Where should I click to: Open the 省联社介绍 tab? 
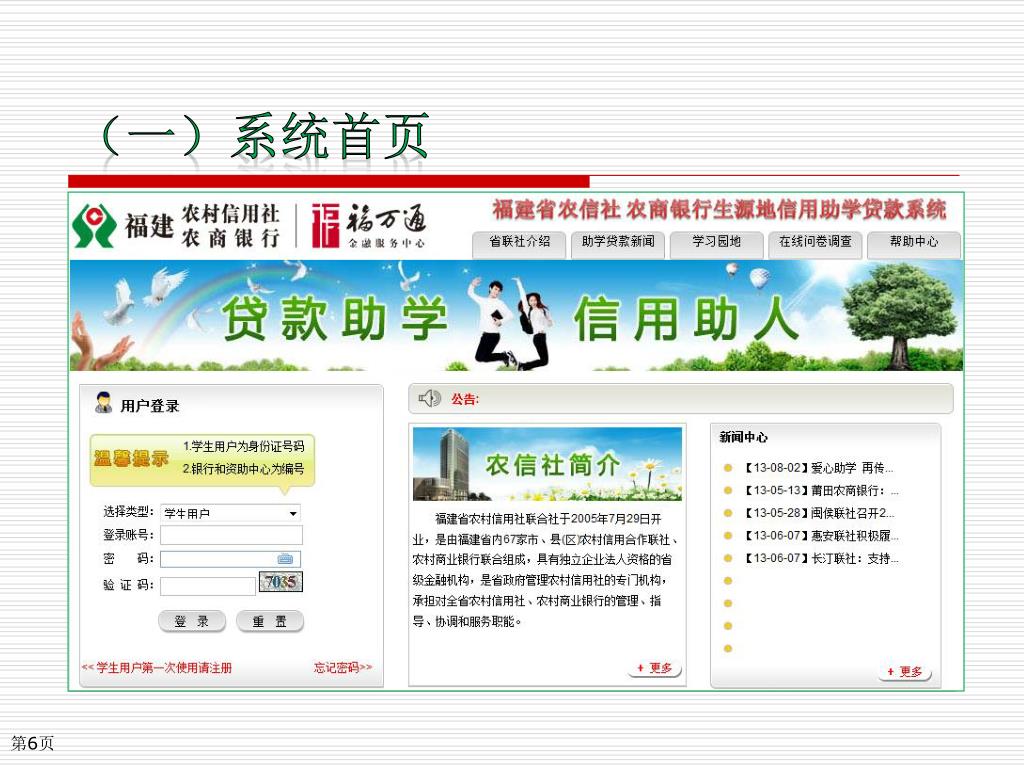(x=519, y=243)
